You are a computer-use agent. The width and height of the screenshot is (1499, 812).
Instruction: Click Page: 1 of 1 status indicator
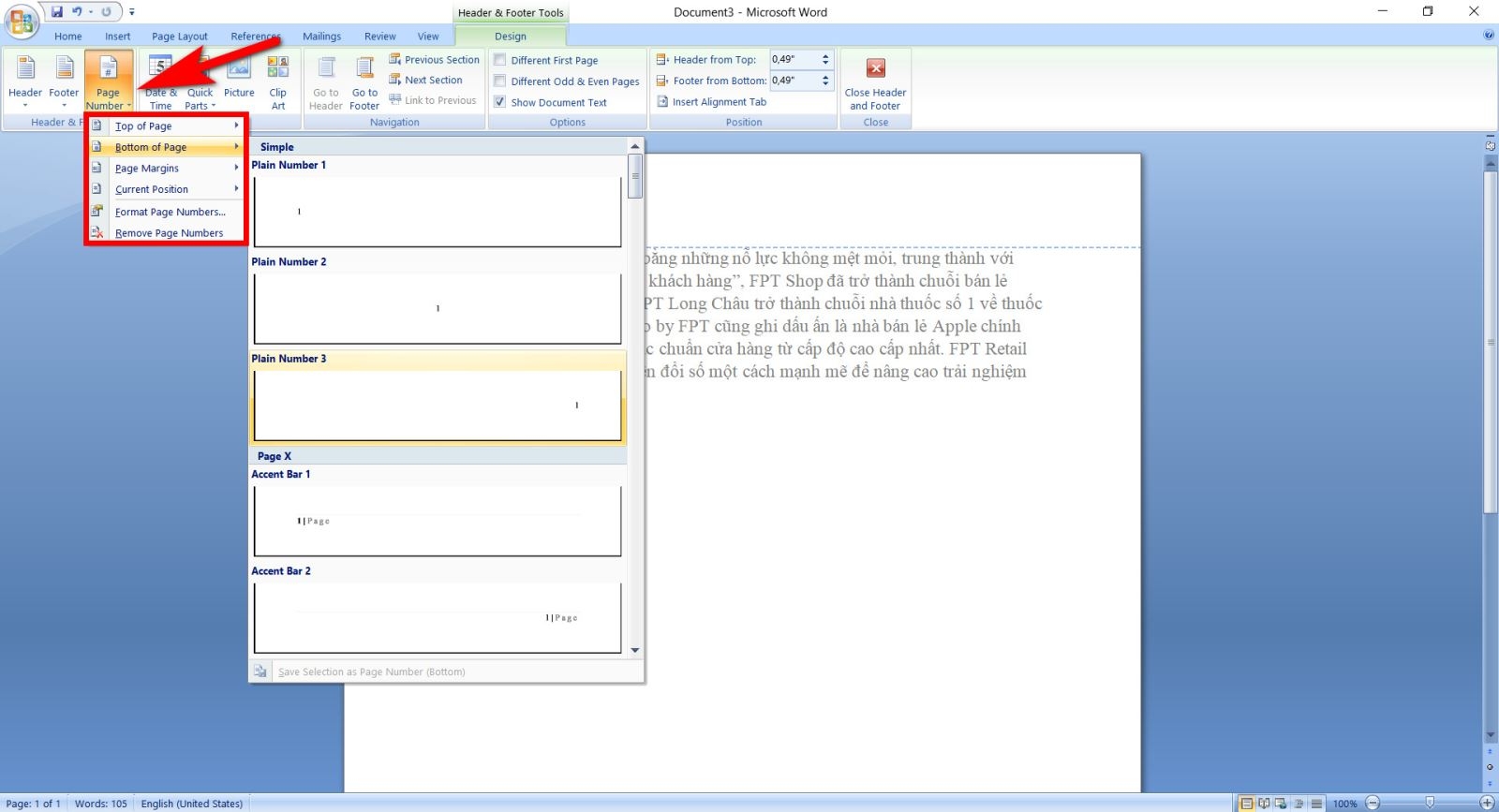coord(33,804)
